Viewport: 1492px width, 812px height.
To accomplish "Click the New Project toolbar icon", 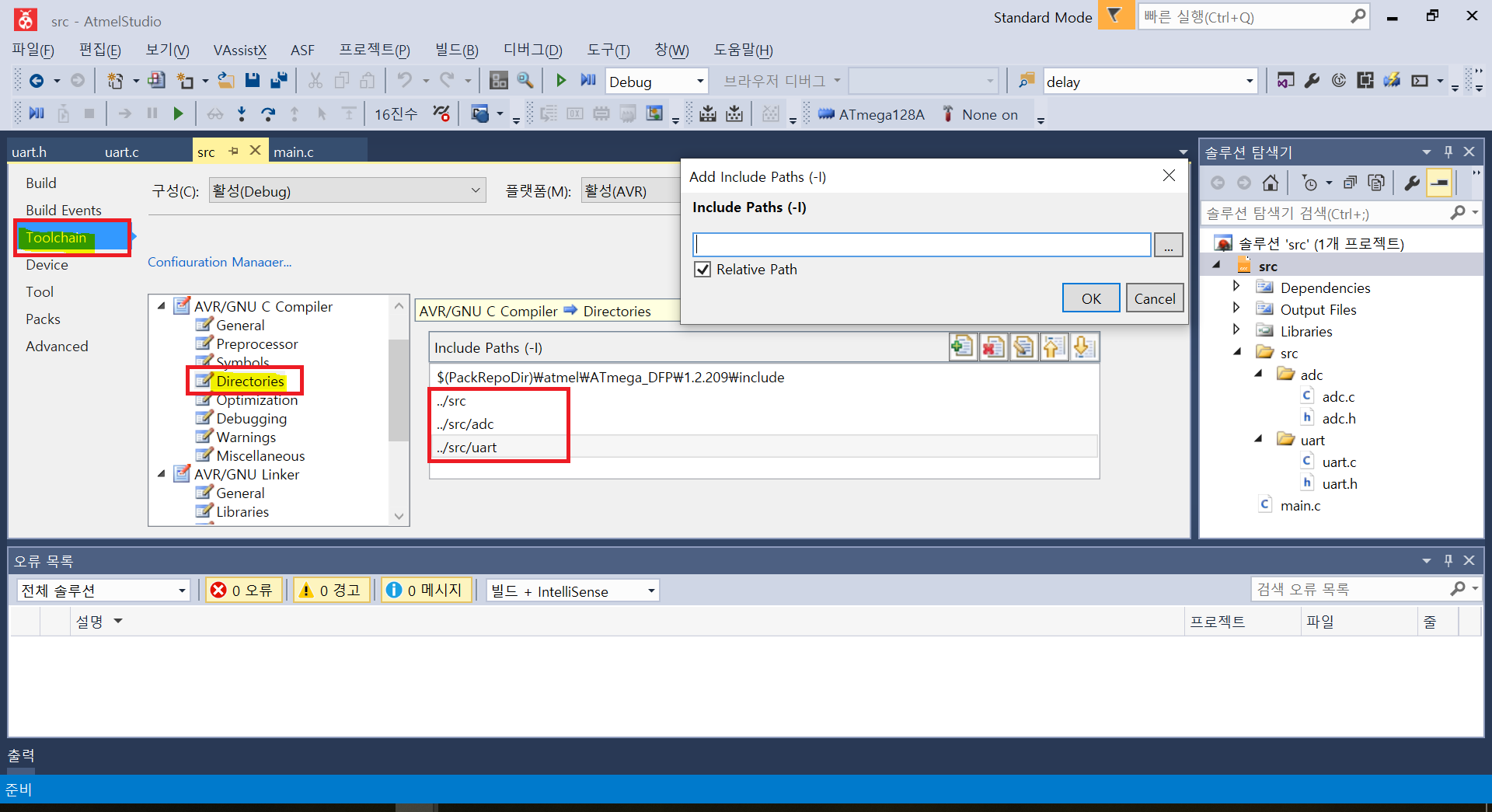I will [x=116, y=81].
